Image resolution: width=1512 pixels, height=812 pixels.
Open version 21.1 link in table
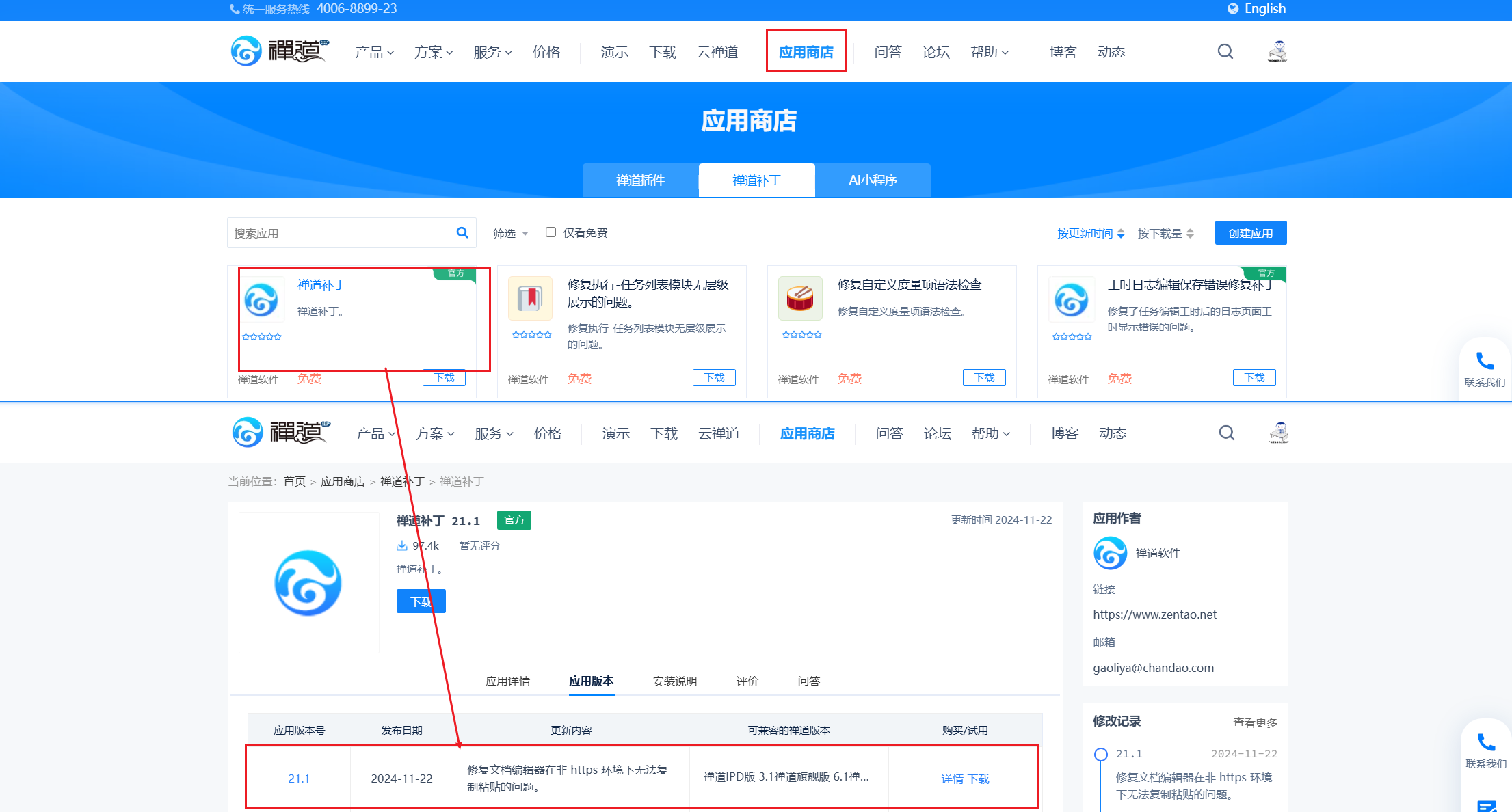(x=299, y=779)
